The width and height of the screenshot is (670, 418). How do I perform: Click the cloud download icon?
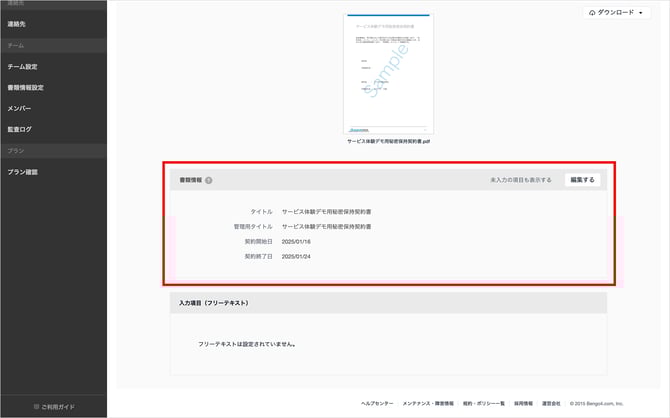(593, 12)
